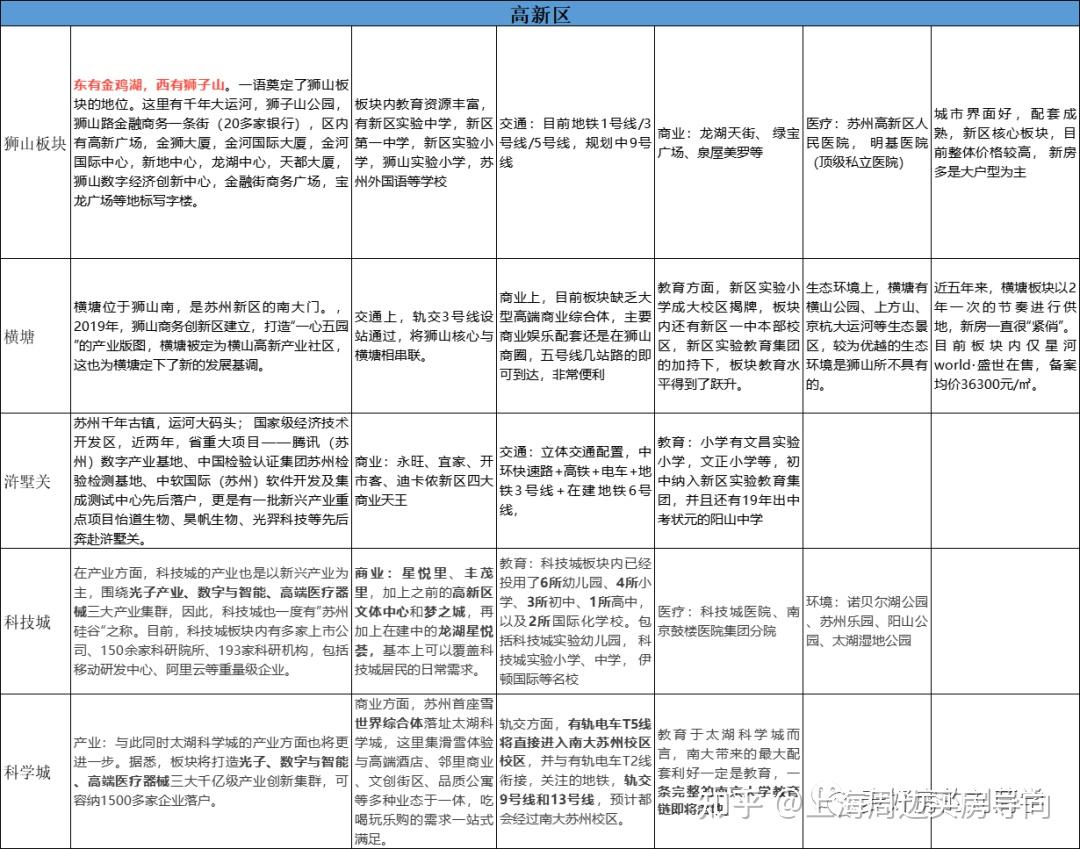Click cell 在产业方面，科技城的产业
Viewport: 1080px width, 849px height.
(x=211, y=621)
